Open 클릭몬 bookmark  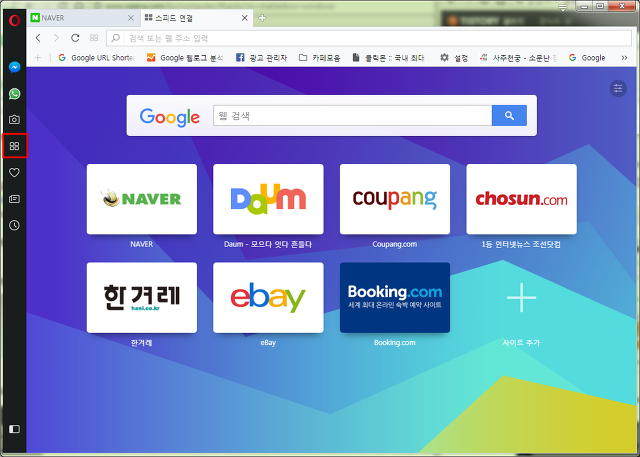389,58
